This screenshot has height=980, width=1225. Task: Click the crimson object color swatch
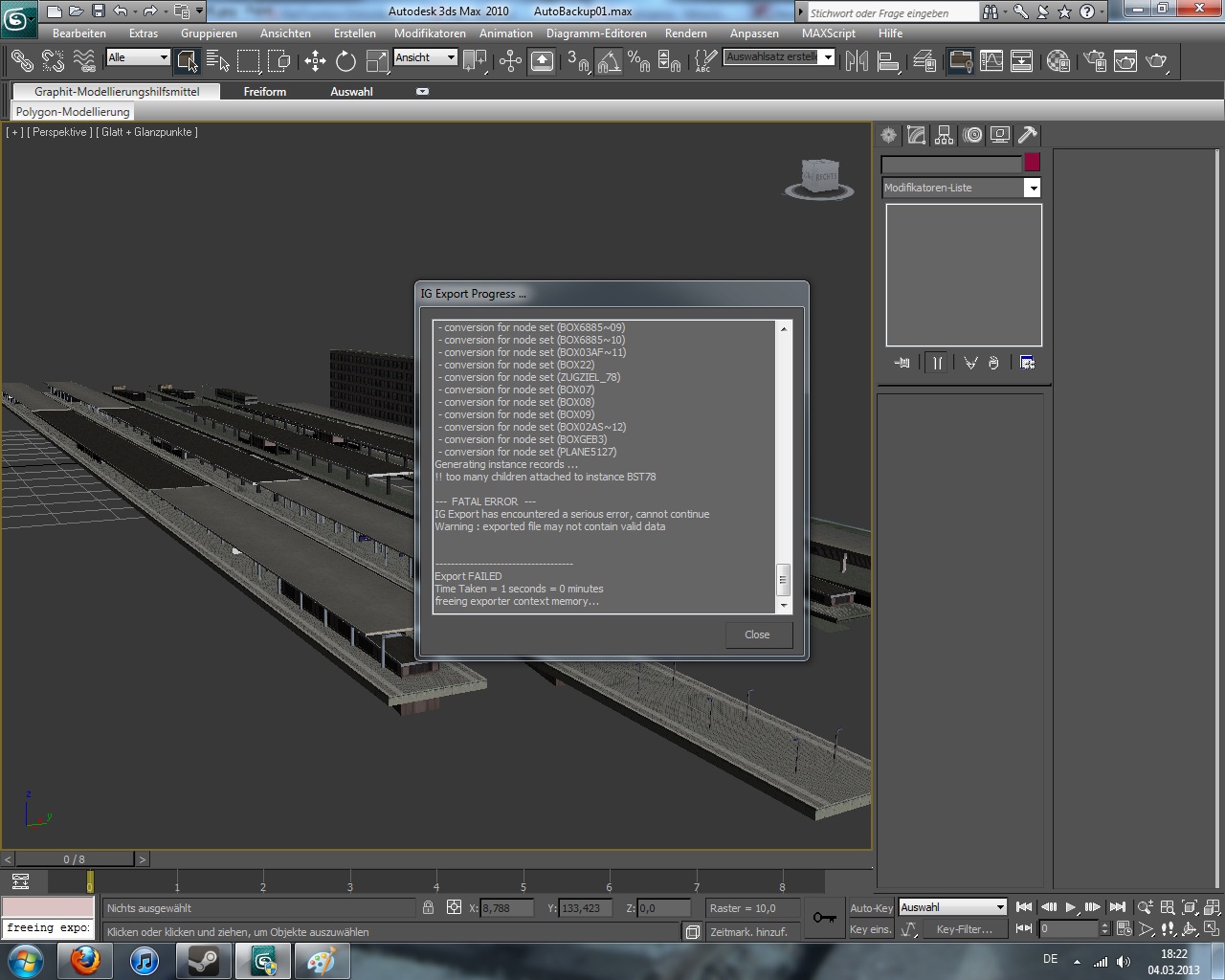(x=1032, y=163)
